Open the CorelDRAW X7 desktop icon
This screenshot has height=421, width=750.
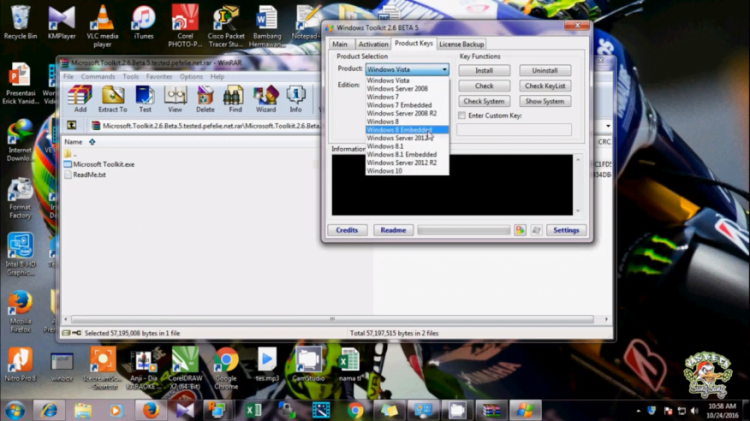pos(185,368)
